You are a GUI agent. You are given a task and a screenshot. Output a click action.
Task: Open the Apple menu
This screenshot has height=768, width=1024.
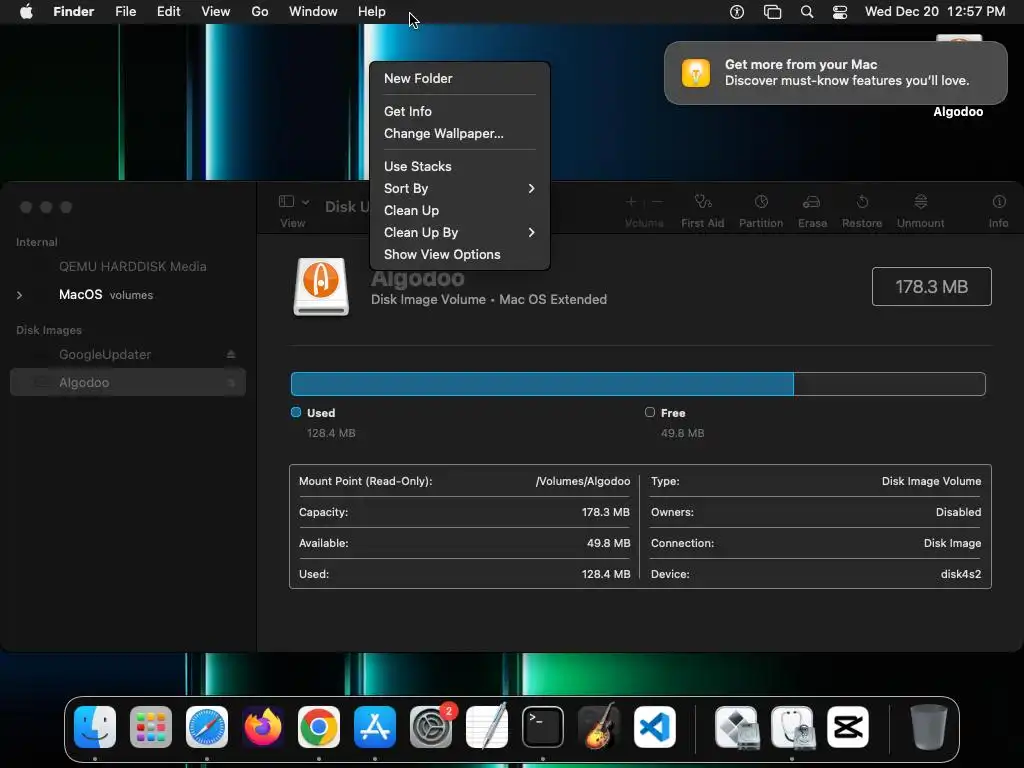click(26, 12)
